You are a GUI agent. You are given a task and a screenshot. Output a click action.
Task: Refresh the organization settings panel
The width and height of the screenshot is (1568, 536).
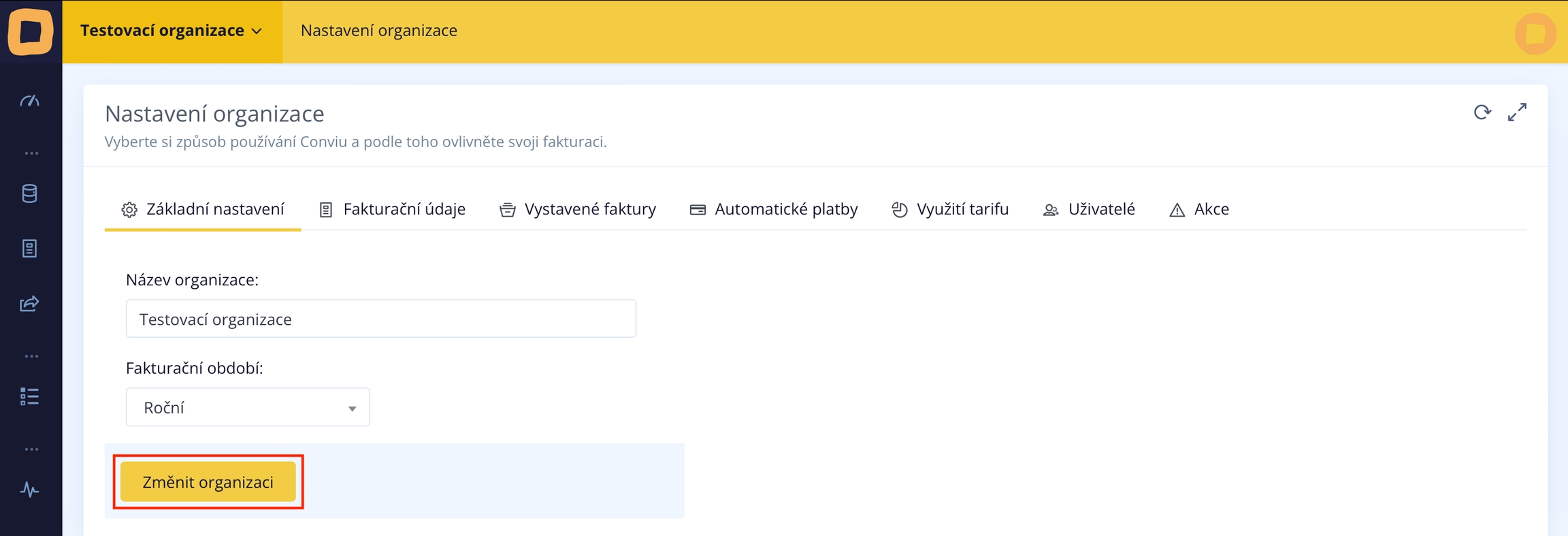1482,112
